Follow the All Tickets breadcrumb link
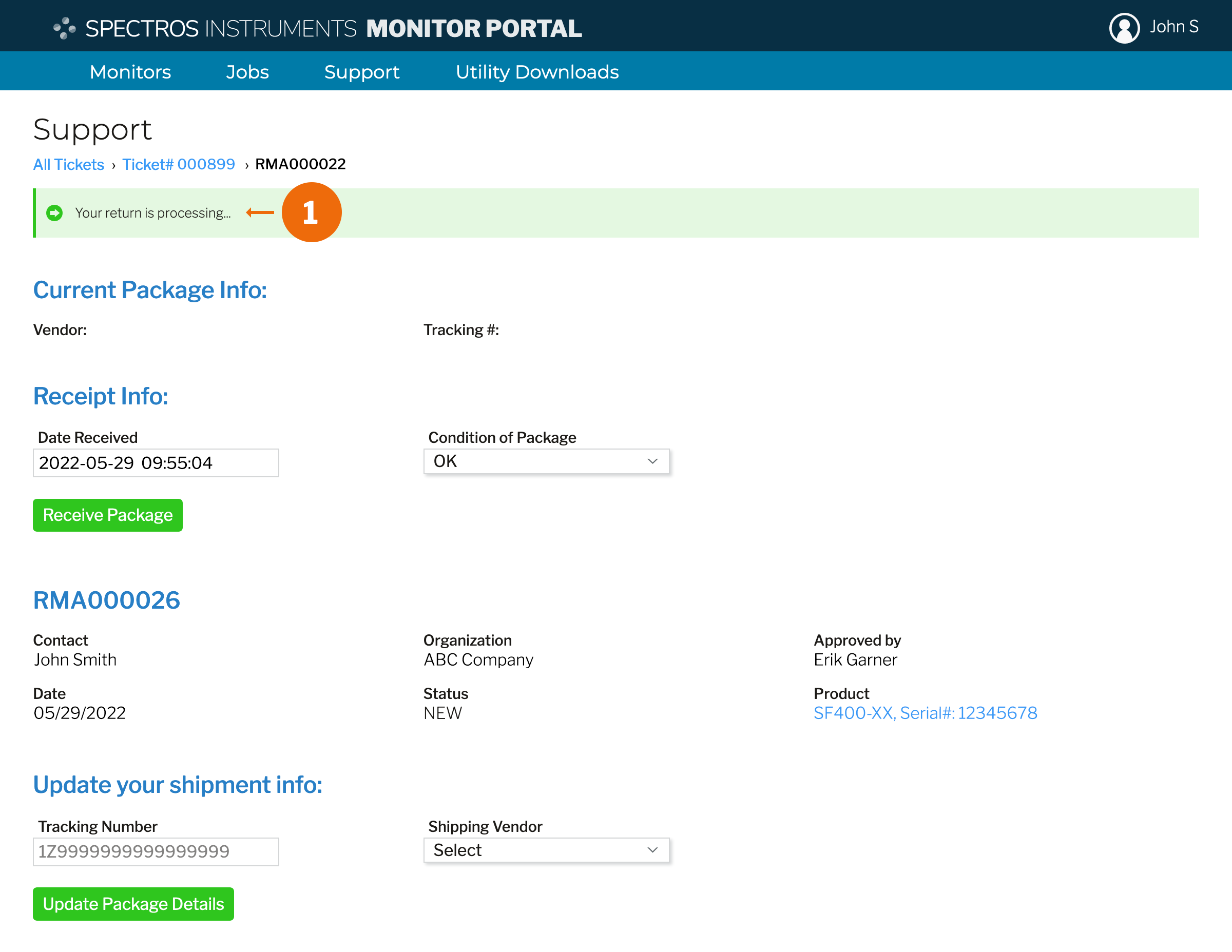This screenshot has height=952, width=1232. click(68, 164)
